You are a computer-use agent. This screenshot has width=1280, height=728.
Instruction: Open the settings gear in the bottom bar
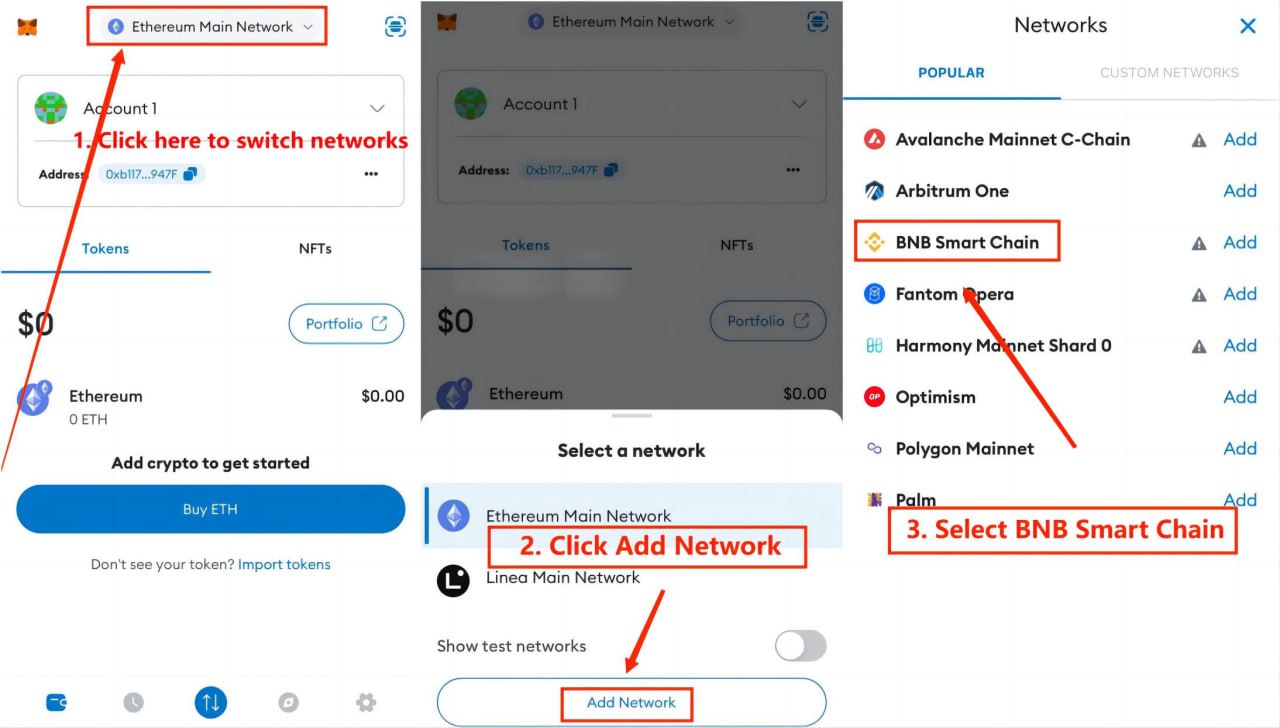coord(366,703)
